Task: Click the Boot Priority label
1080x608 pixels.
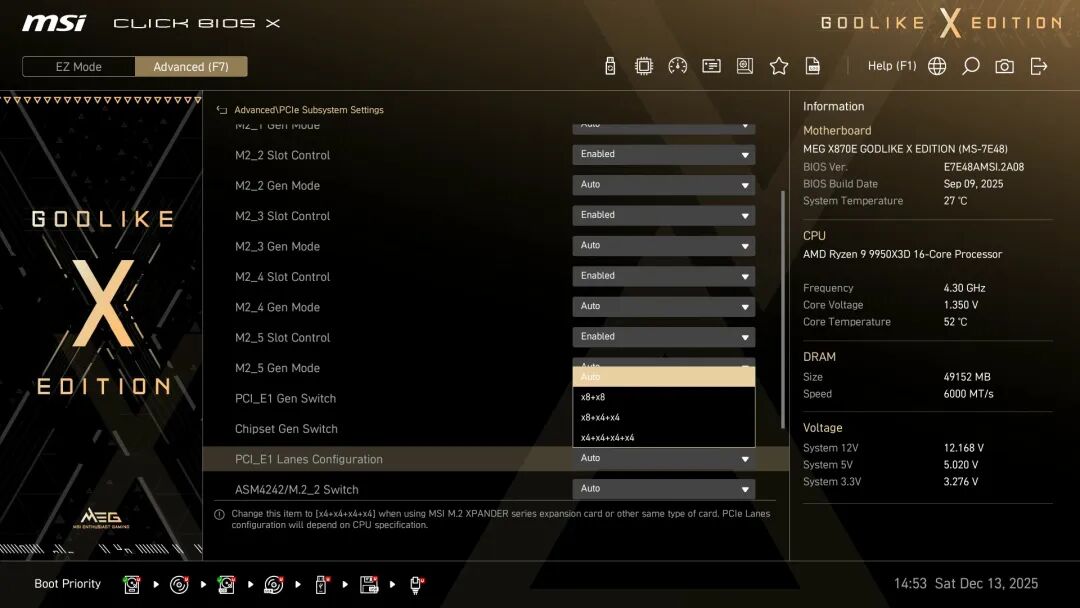Action: click(x=68, y=584)
